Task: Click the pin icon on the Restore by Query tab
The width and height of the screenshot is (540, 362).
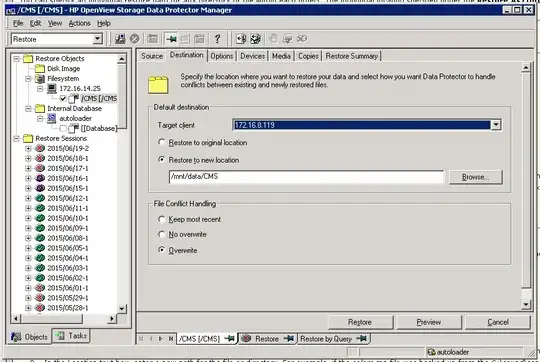Action: [x=361, y=339]
